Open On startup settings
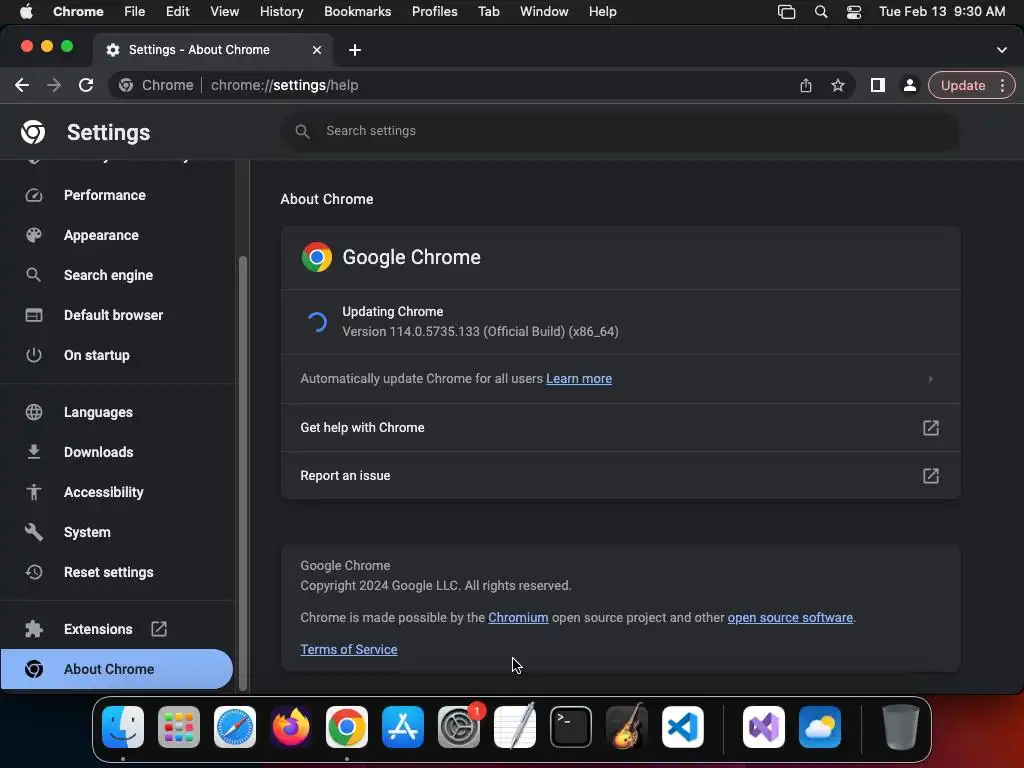The image size is (1024, 768). (118, 355)
